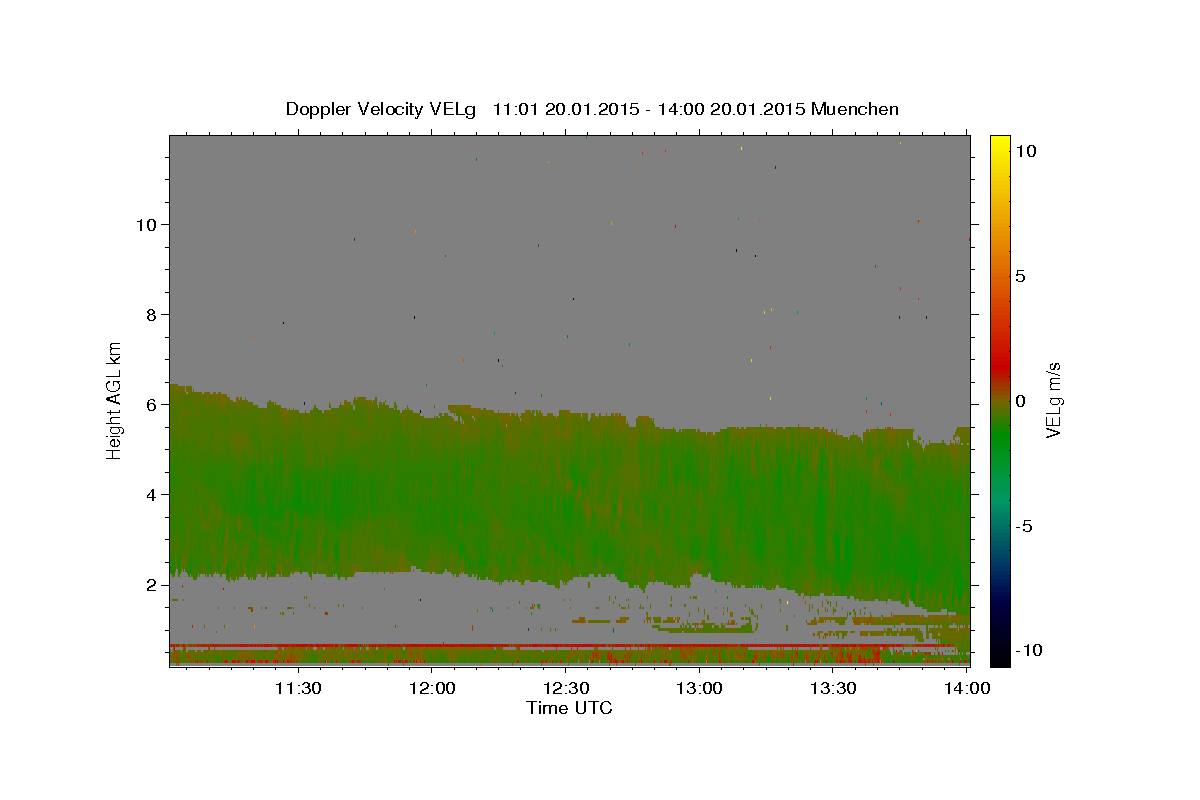This screenshot has width=1200, height=800.
Task: Click the colorbar value 0 label
Action: (1020, 401)
